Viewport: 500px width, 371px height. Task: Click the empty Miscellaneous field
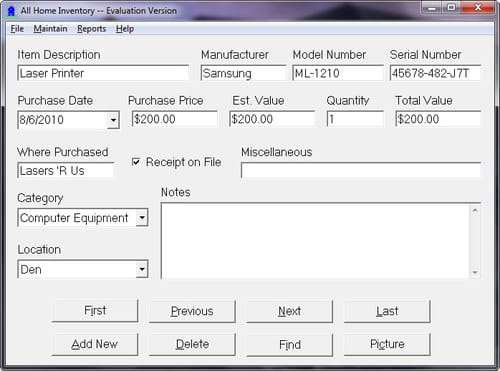tap(361, 170)
